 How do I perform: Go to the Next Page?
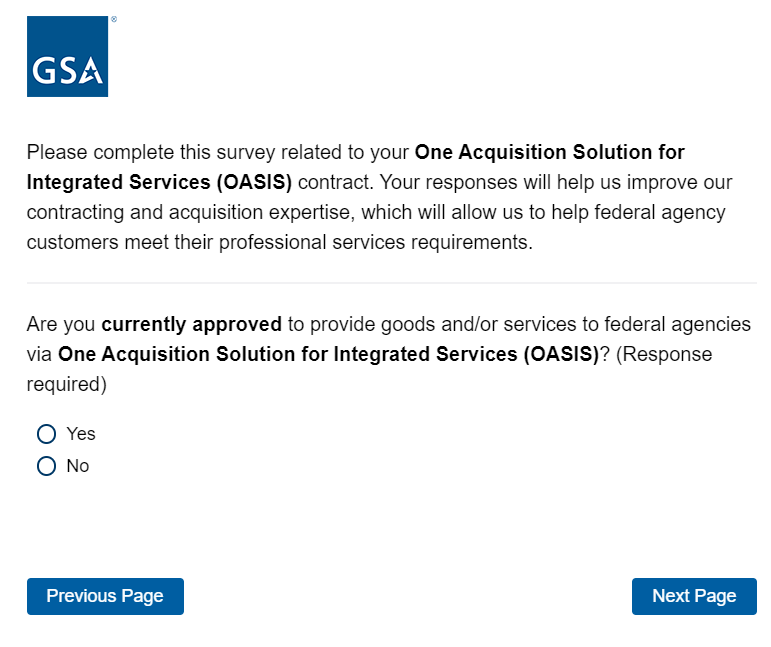(x=694, y=596)
